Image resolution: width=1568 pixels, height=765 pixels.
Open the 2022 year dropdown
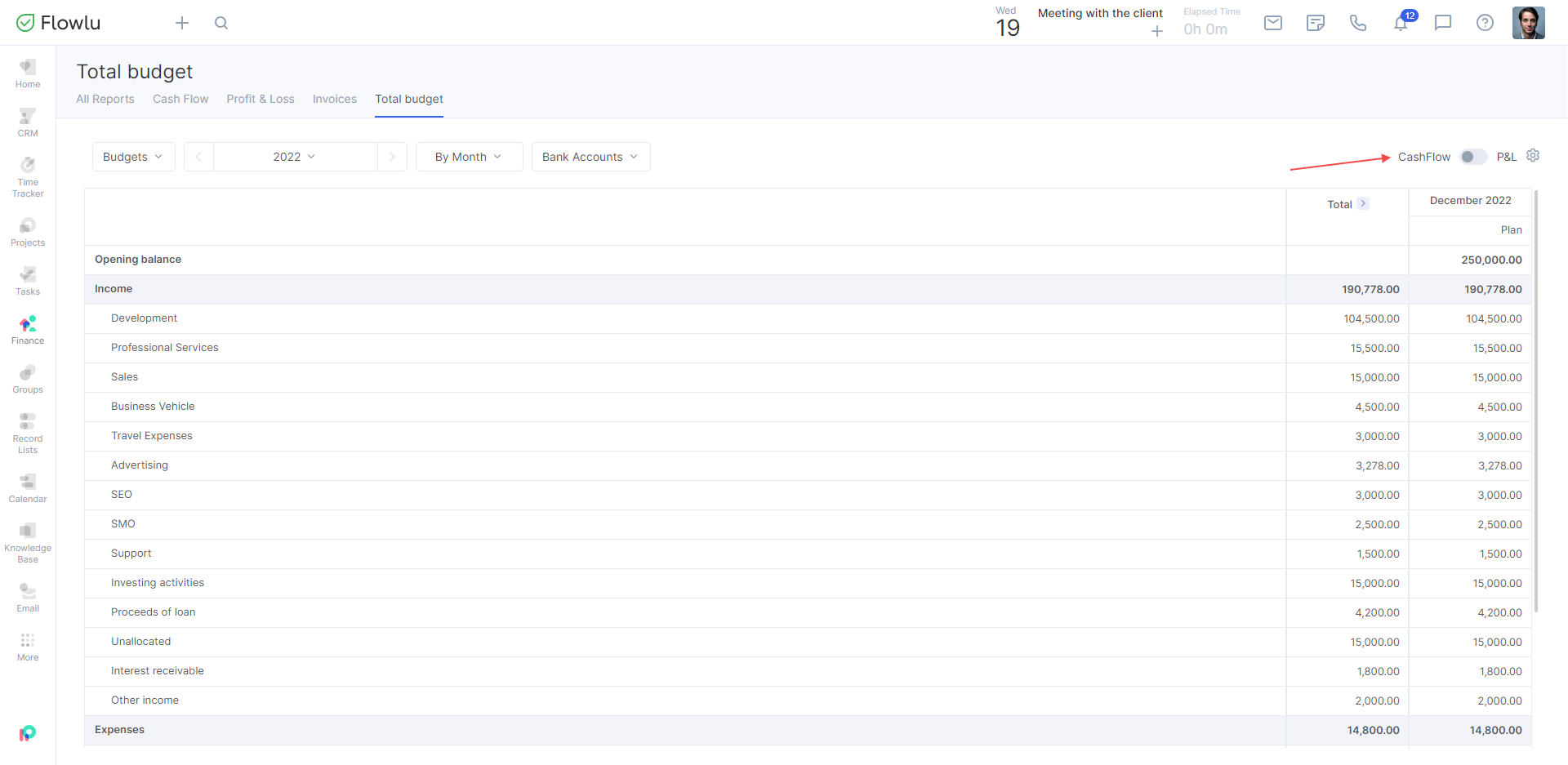[x=295, y=157]
